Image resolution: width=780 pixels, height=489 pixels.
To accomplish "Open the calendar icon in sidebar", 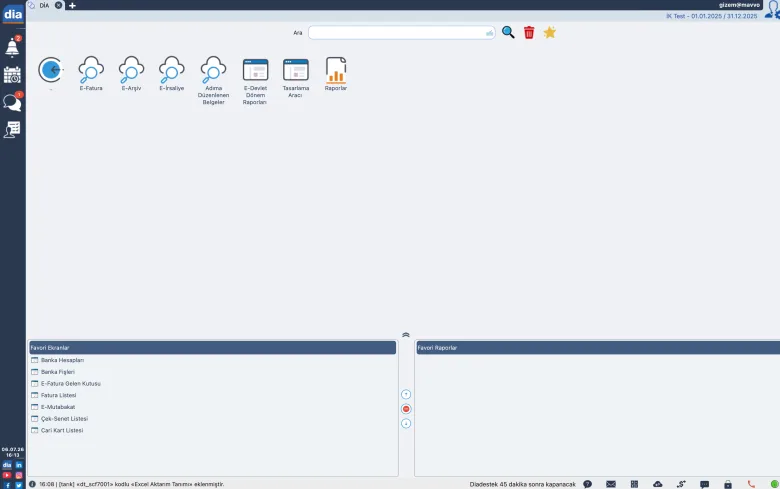I will tap(12, 75).
